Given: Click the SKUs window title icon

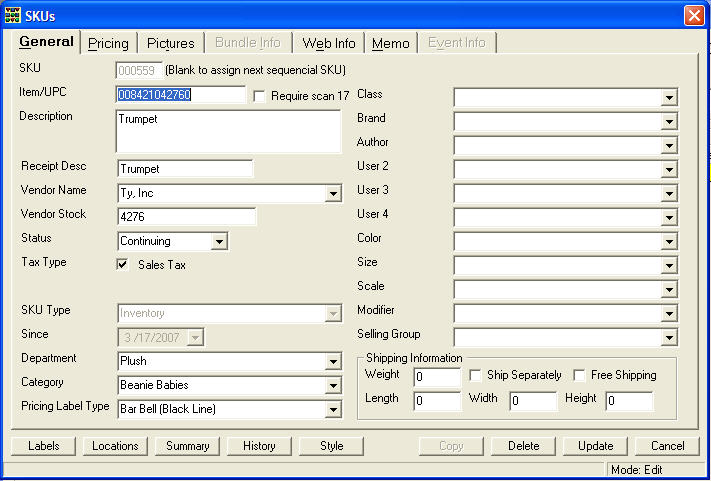Looking at the screenshot, I should [x=12, y=15].
